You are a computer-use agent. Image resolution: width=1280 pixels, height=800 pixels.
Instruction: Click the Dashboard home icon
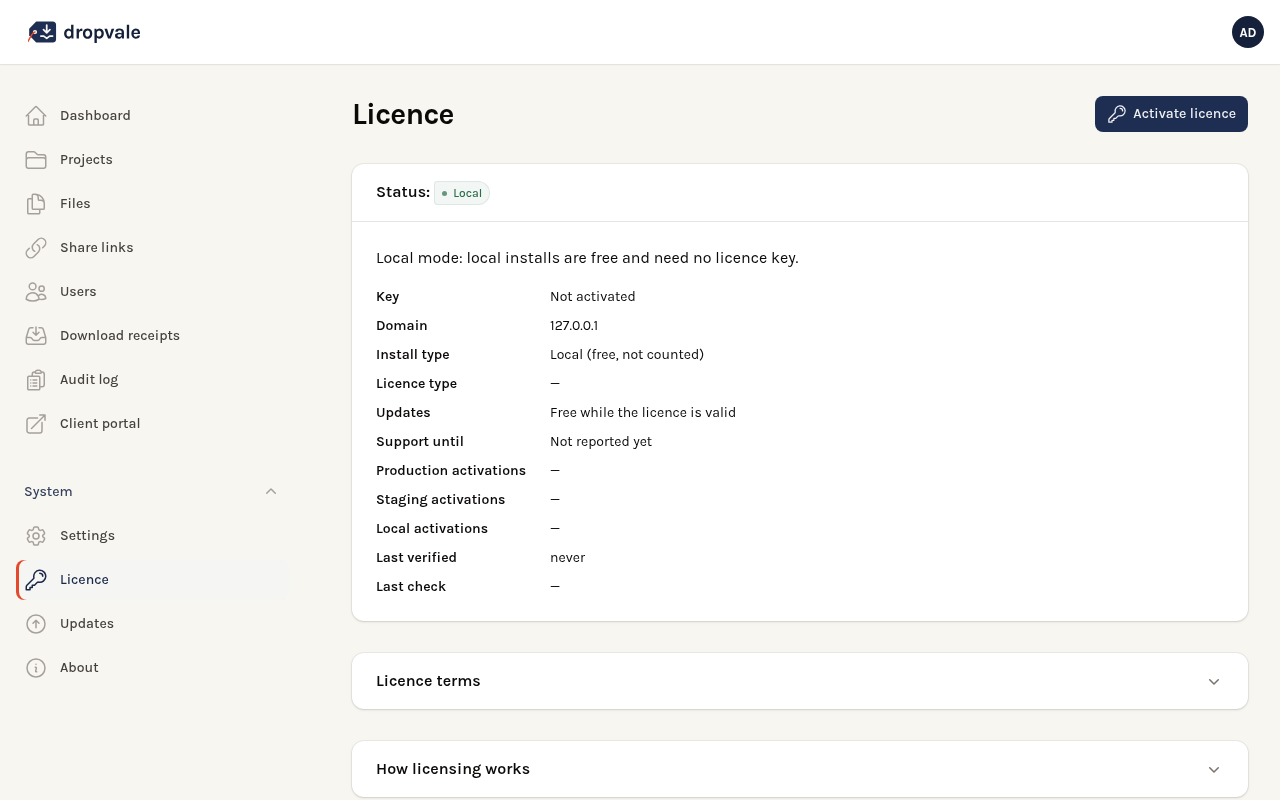tap(36, 116)
